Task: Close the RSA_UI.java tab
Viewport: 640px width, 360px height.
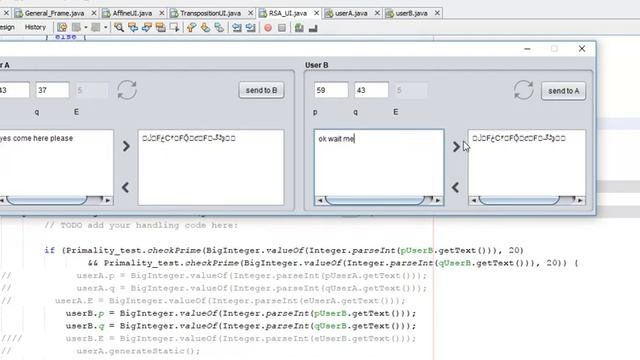Action: 316,13
